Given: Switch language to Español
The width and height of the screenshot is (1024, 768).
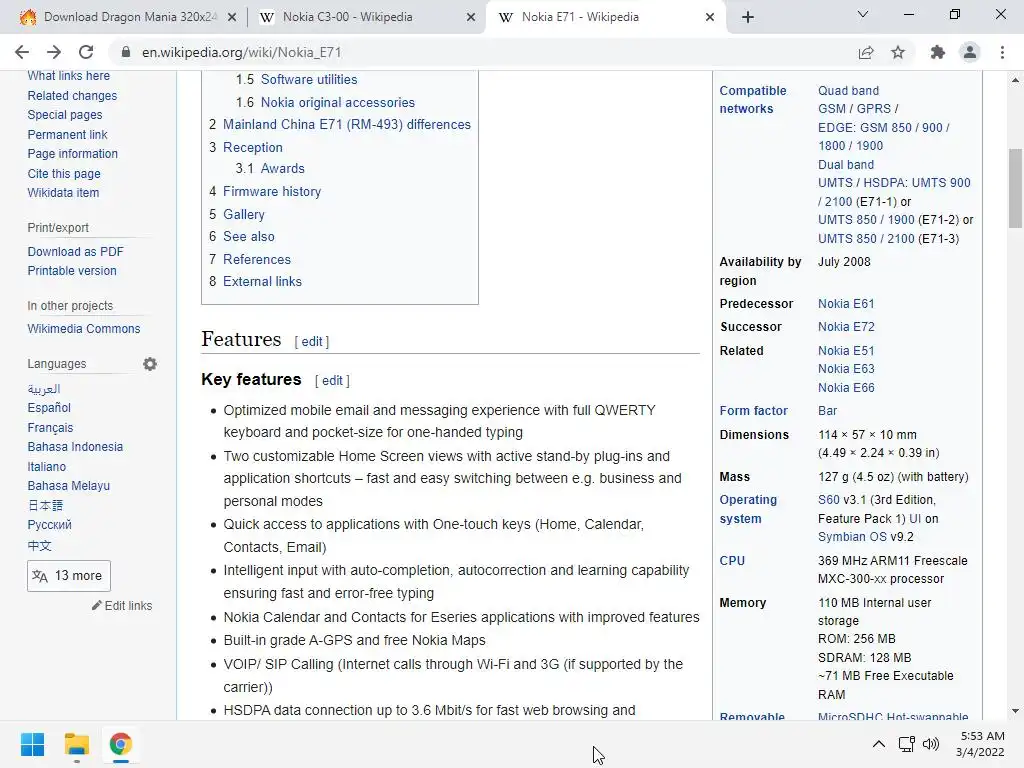Looking at the screenshot, I should [49, 408].
